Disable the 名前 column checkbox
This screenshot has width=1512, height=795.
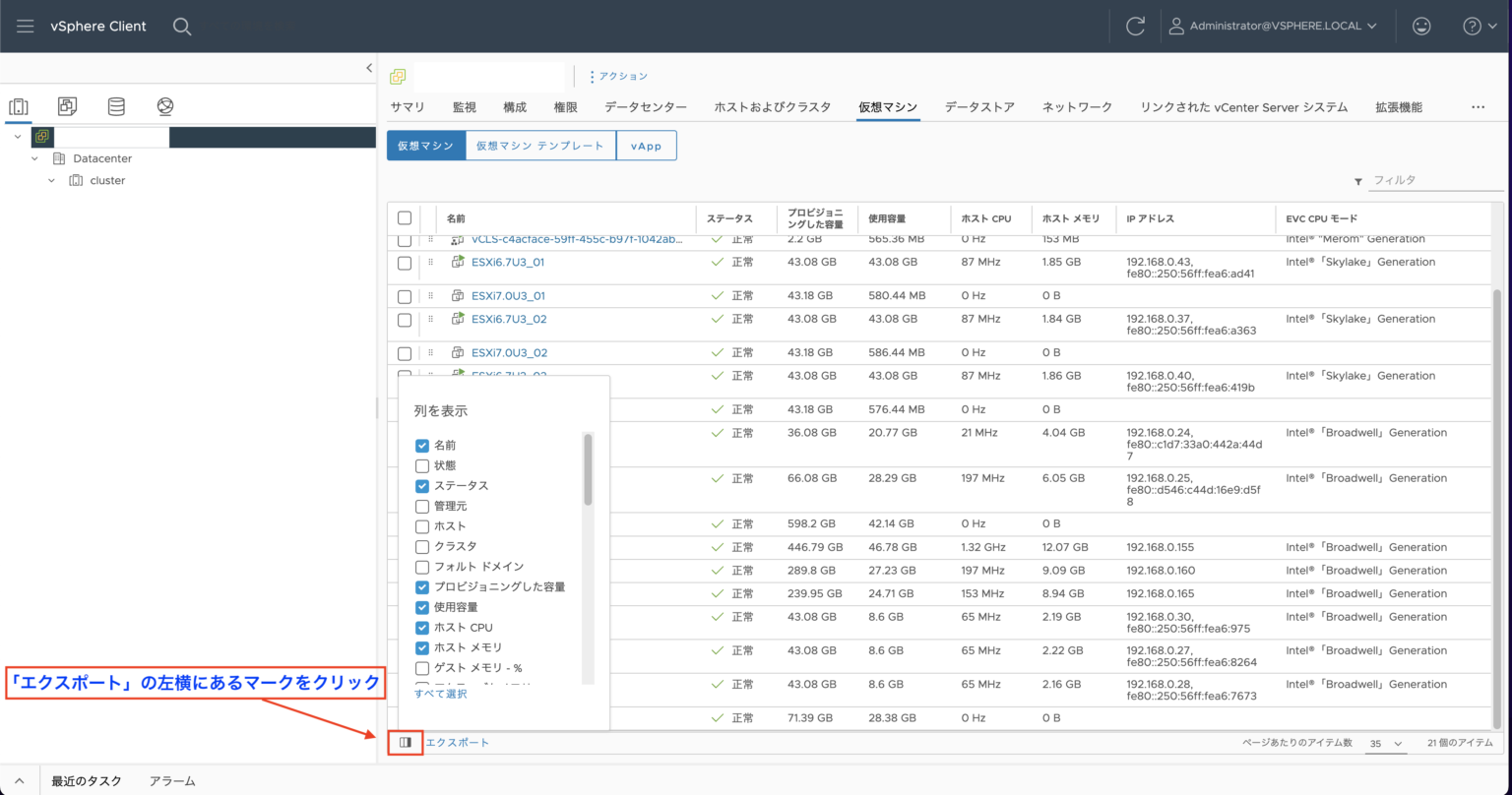422,444
